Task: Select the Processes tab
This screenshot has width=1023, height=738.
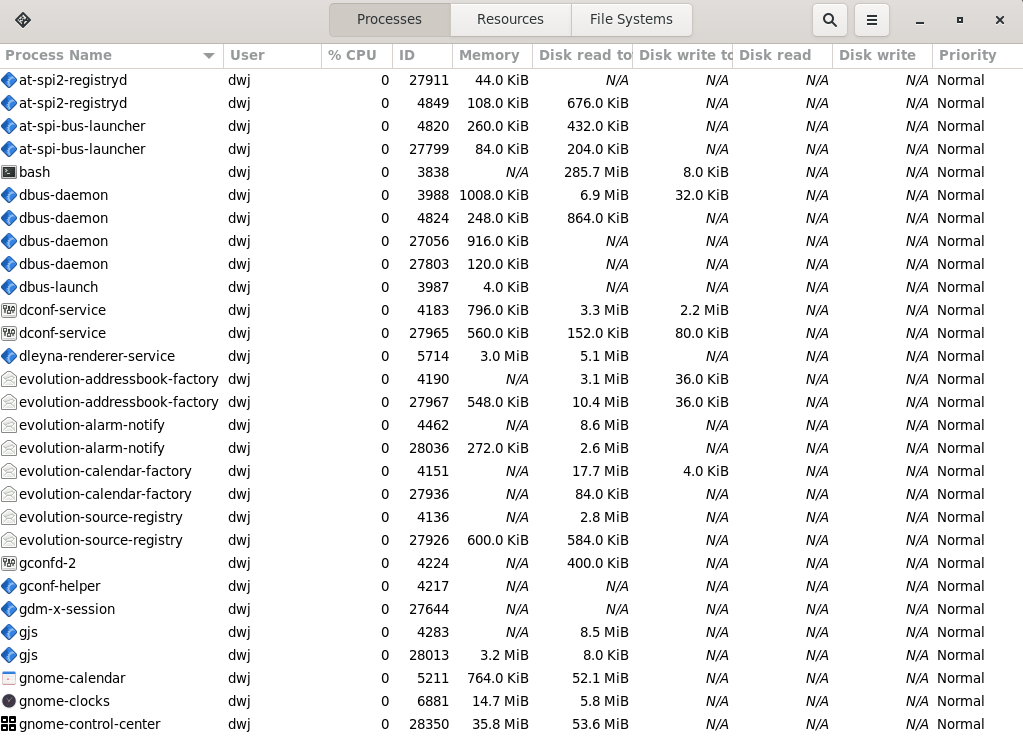Action: [x=389, y=19]
